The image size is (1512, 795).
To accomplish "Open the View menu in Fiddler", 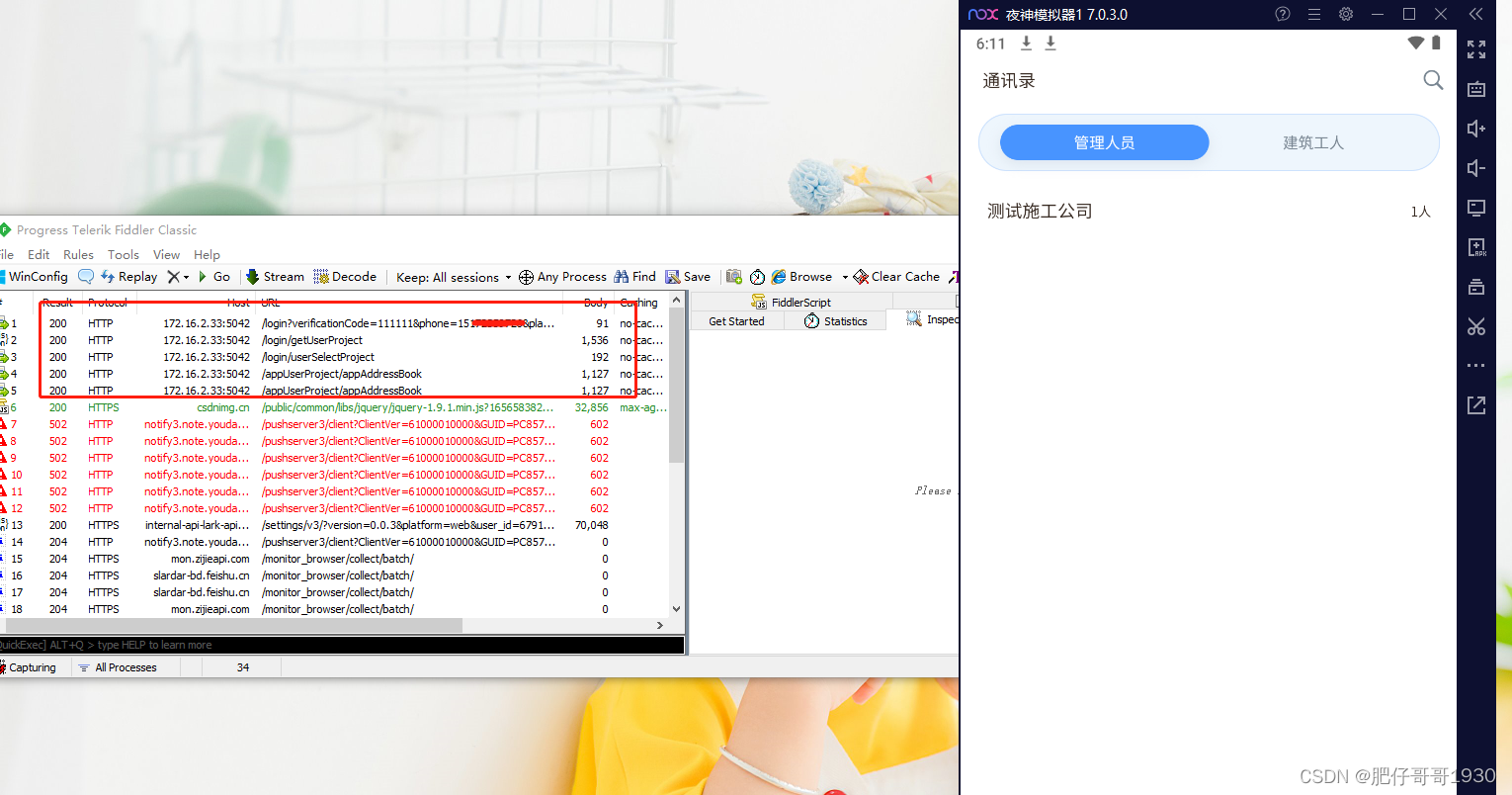I will tap(167, 254).
